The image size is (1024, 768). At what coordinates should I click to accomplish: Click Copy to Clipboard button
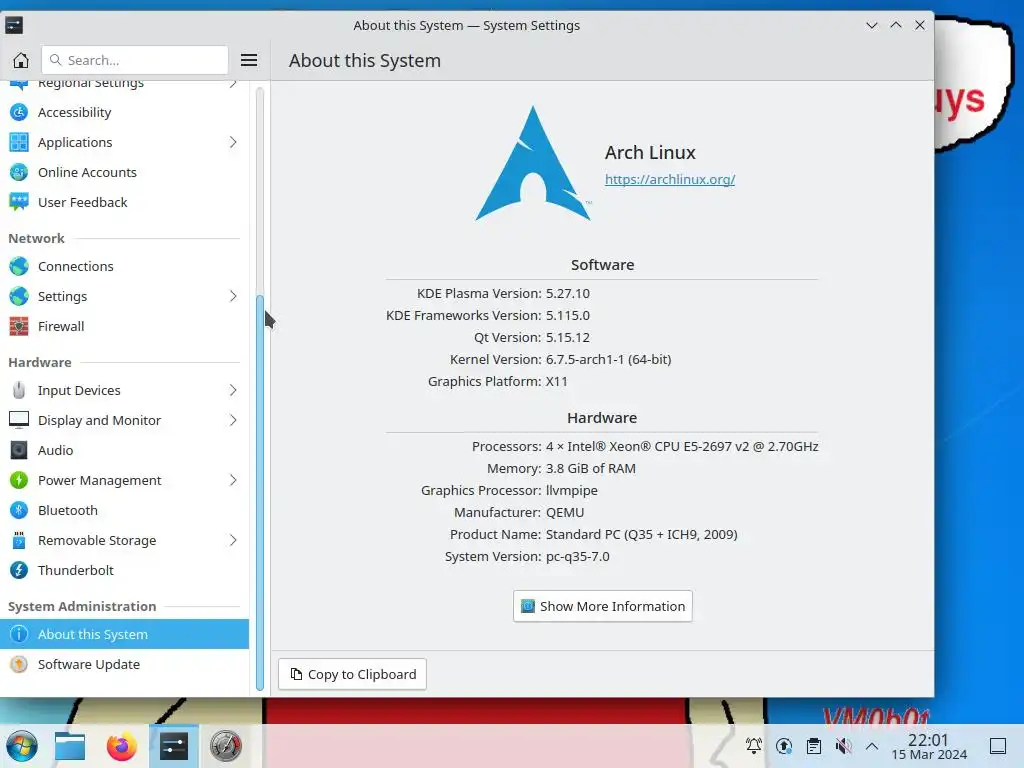(353, 674)
